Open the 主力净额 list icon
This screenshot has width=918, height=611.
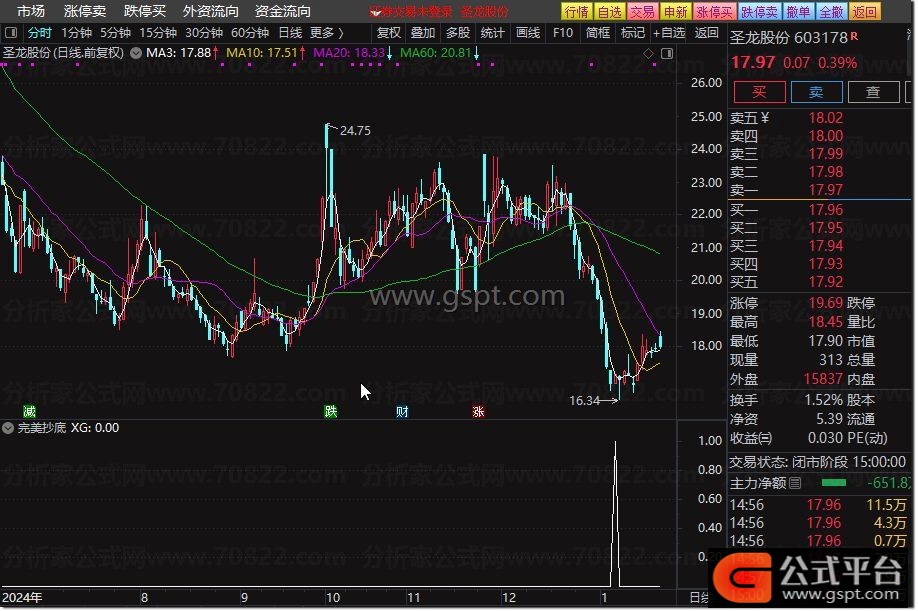click(x=794, y=483)
